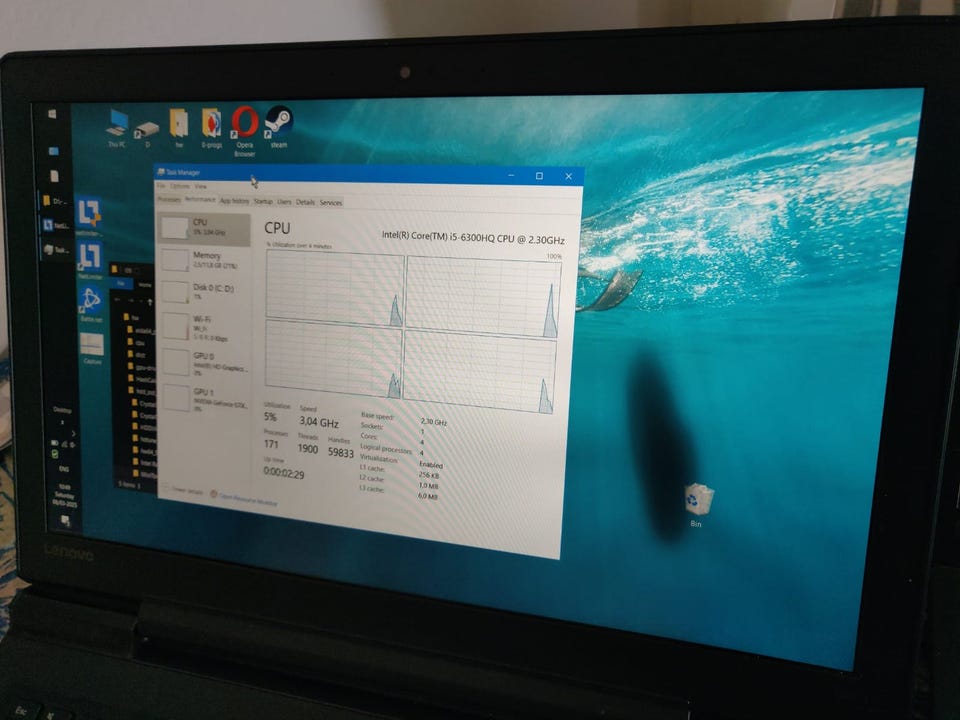Viewport: 960px width, 720px height.
Task: Open Task Manager File menu
Action: [161, 186]
